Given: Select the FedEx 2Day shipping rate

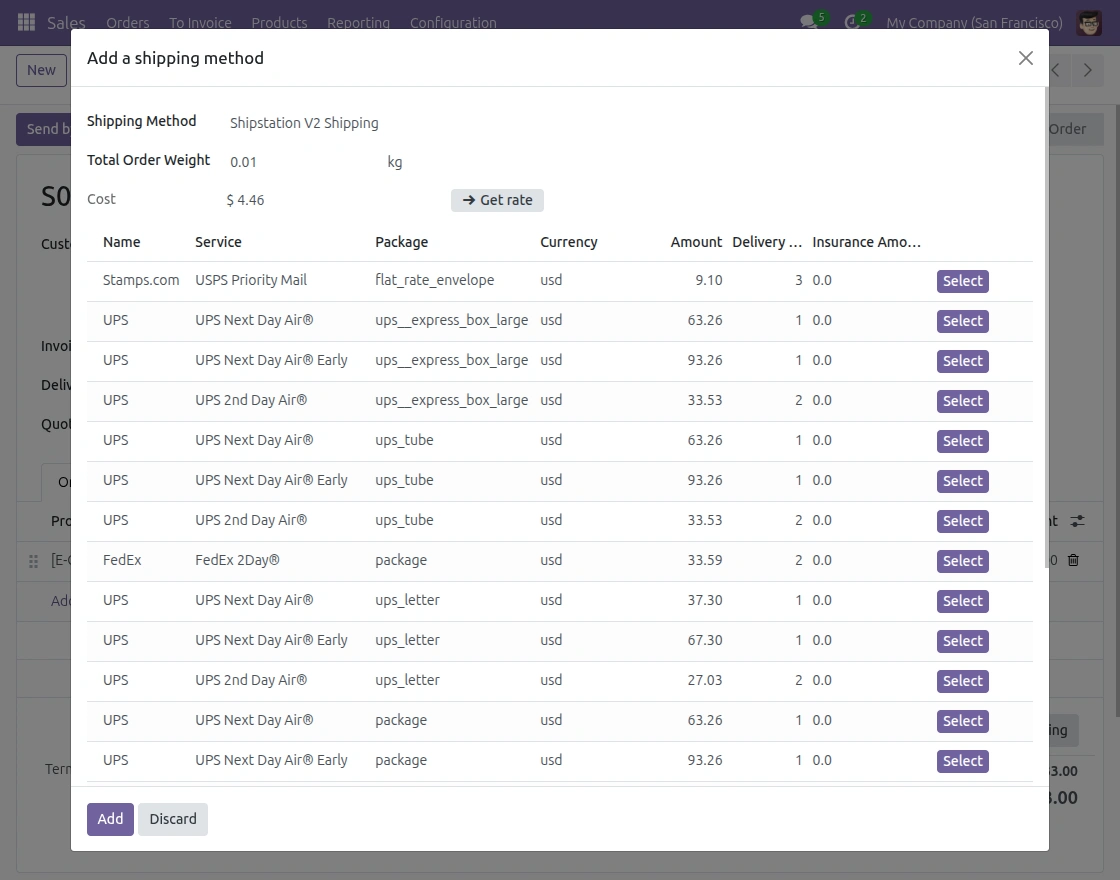Looking at the screenshot, I should pyautogui.click(x=962, y=561).
